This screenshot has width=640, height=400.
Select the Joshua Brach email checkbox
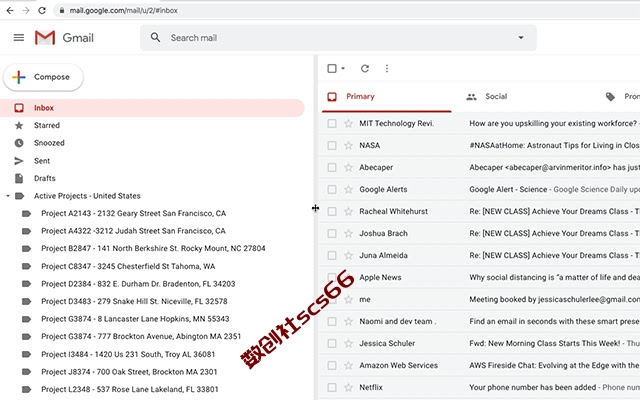pos(332,233)
